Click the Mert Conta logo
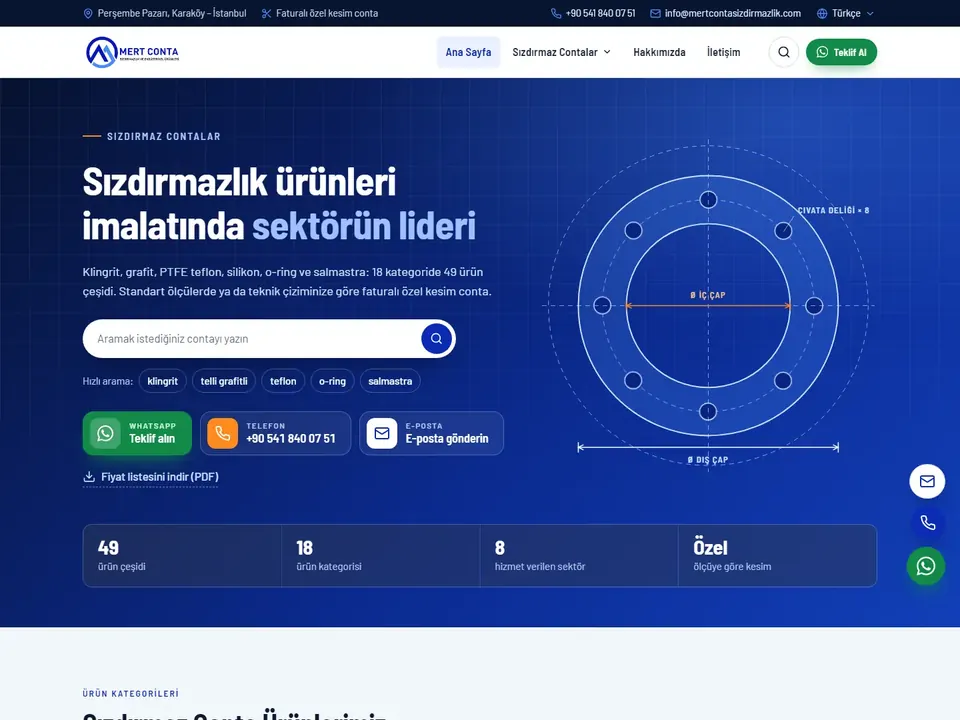This screenshot has width=960, height=720. tap(132, 52)
